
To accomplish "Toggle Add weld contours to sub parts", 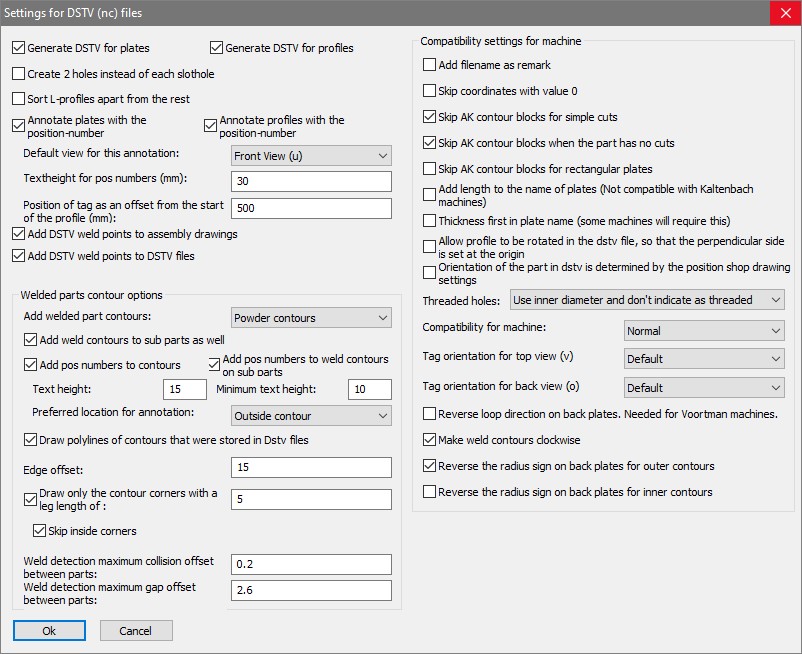I will [31, 340].
